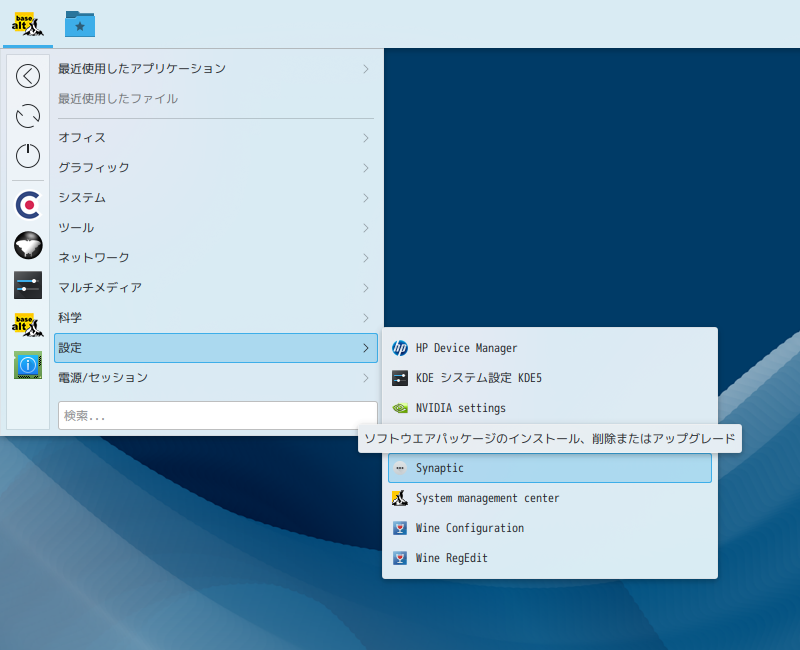This screenshot has width=800, height=650.
Task: Click the grey Synaptic icon
Action: pyautogui.click(x=400, y=468)
